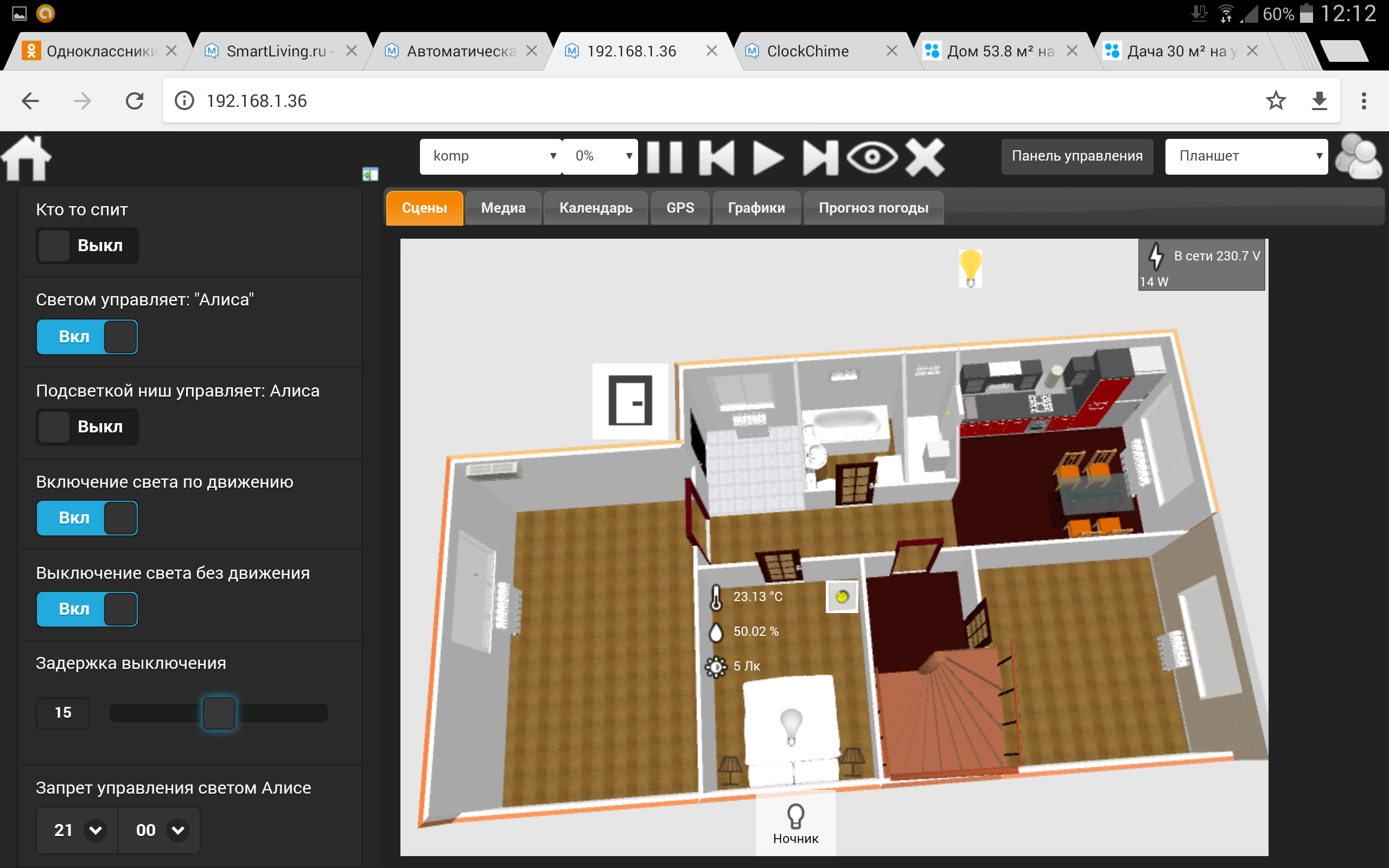
Task: Skip to the next track
Action: (x=820, y=157)
